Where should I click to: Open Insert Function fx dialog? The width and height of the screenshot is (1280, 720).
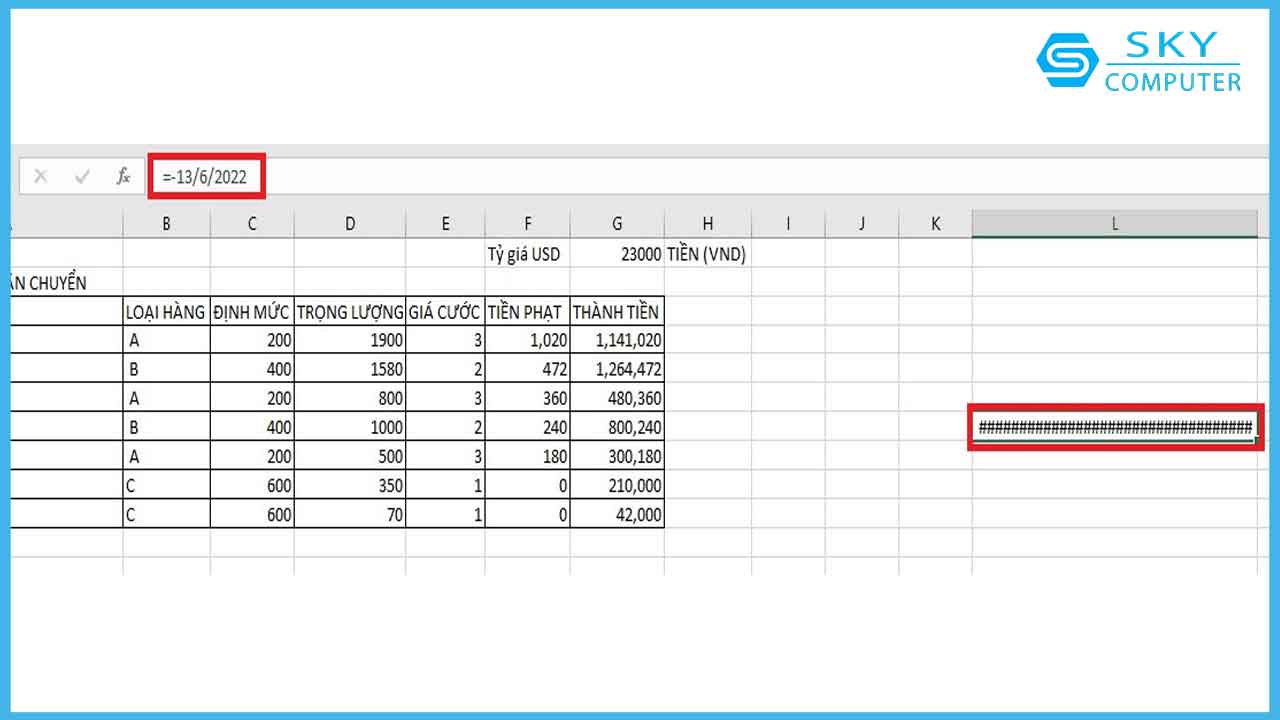(123, 177)
